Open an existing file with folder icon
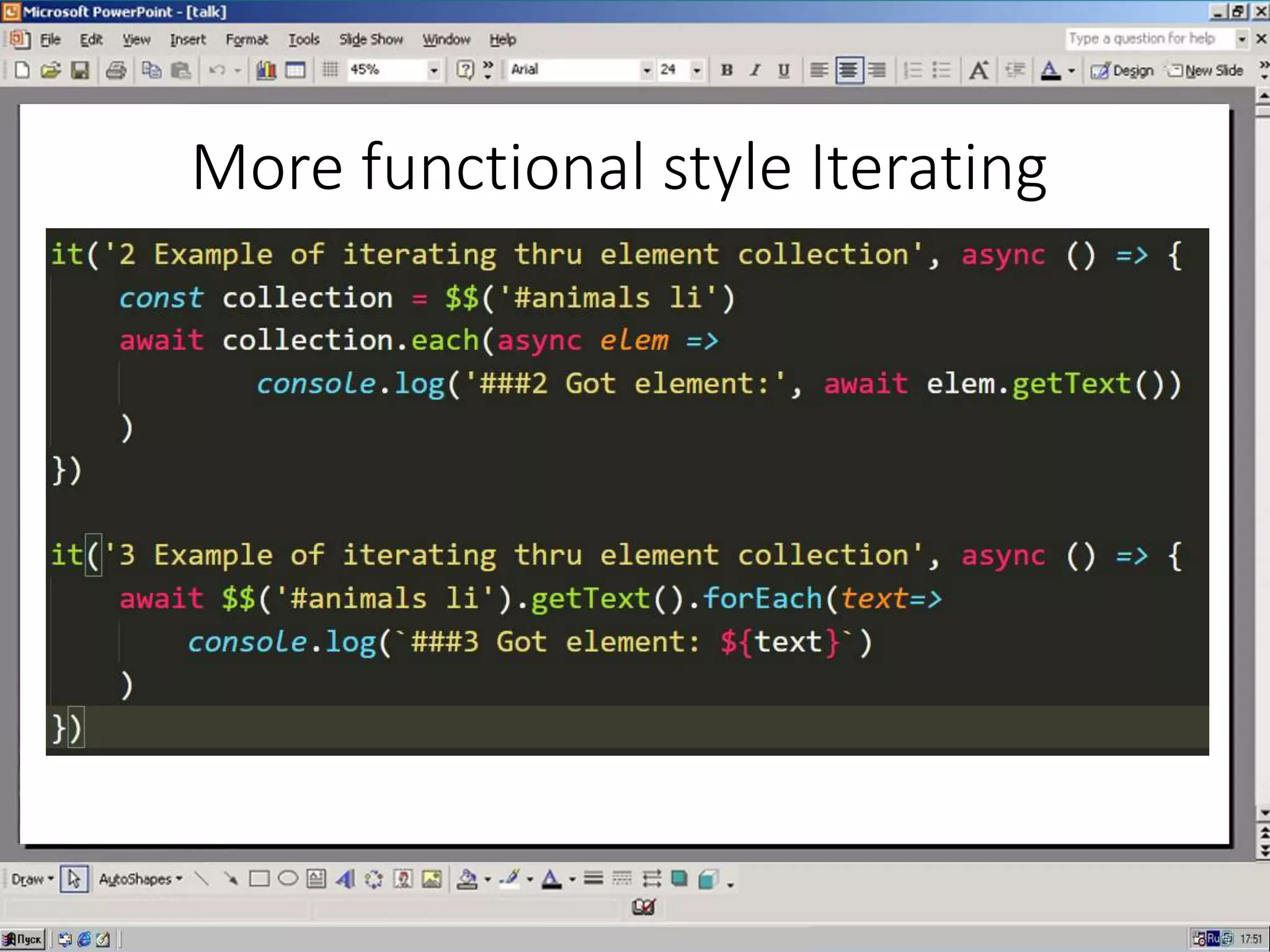 pyautogui.click(x=51, y=70)
